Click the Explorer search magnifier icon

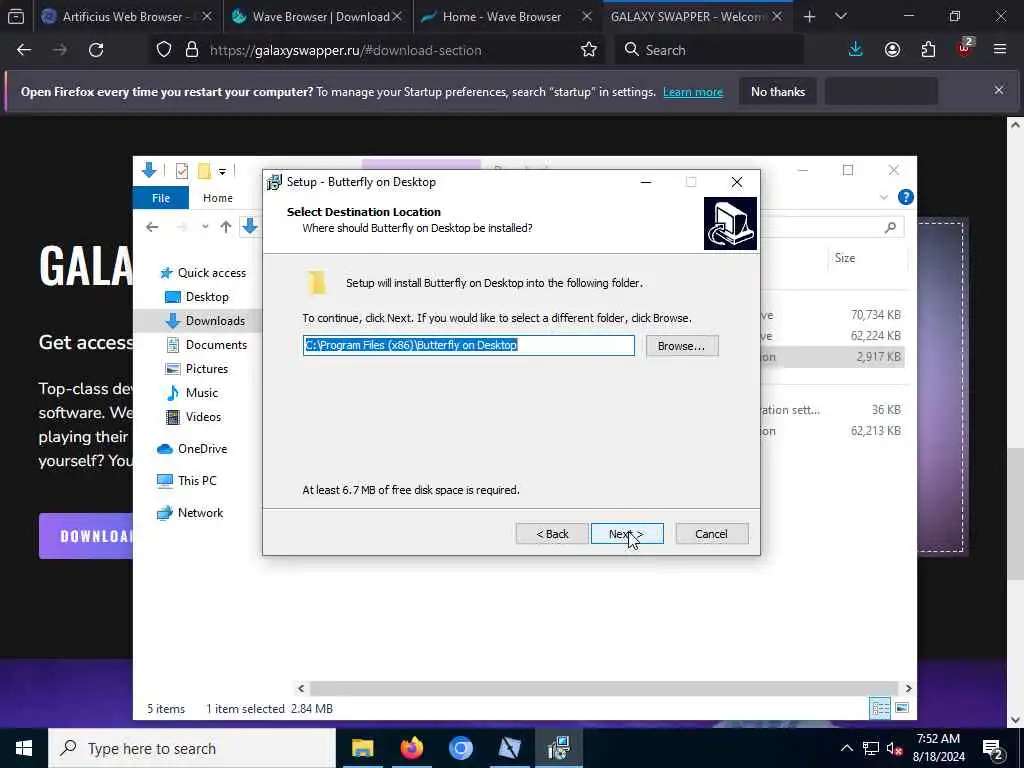pos(890,227)
